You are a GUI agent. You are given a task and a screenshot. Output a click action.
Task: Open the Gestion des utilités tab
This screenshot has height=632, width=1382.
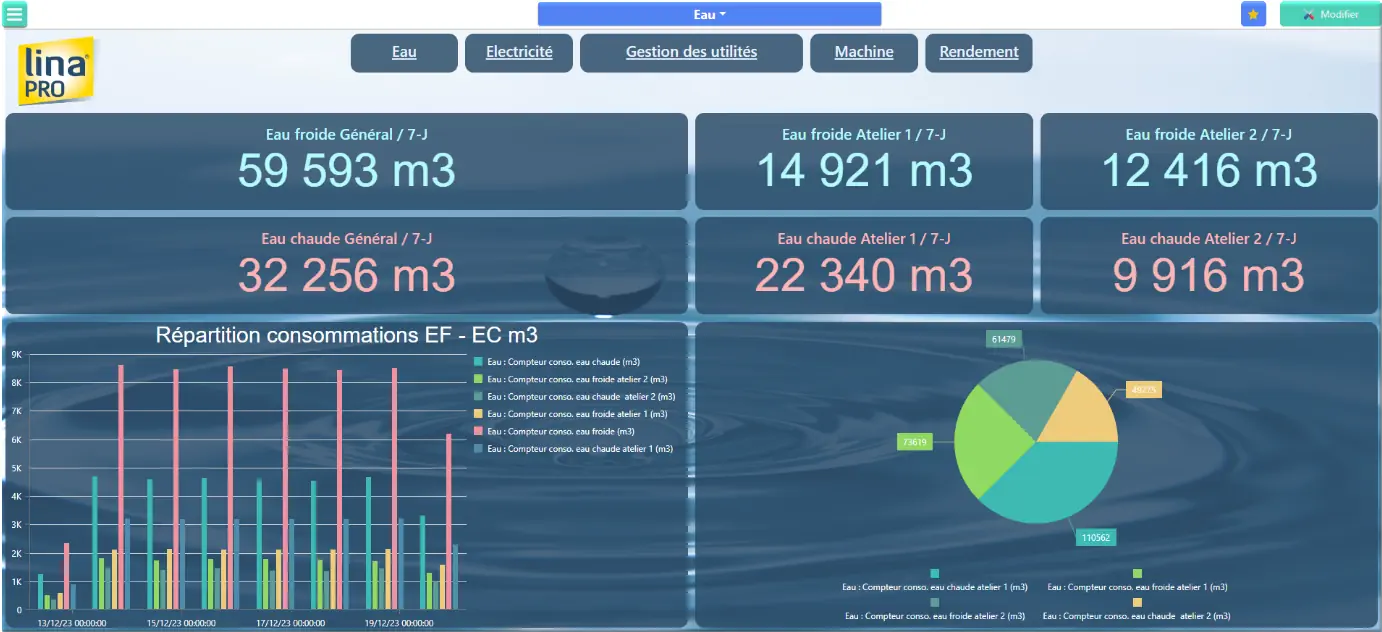691,53
